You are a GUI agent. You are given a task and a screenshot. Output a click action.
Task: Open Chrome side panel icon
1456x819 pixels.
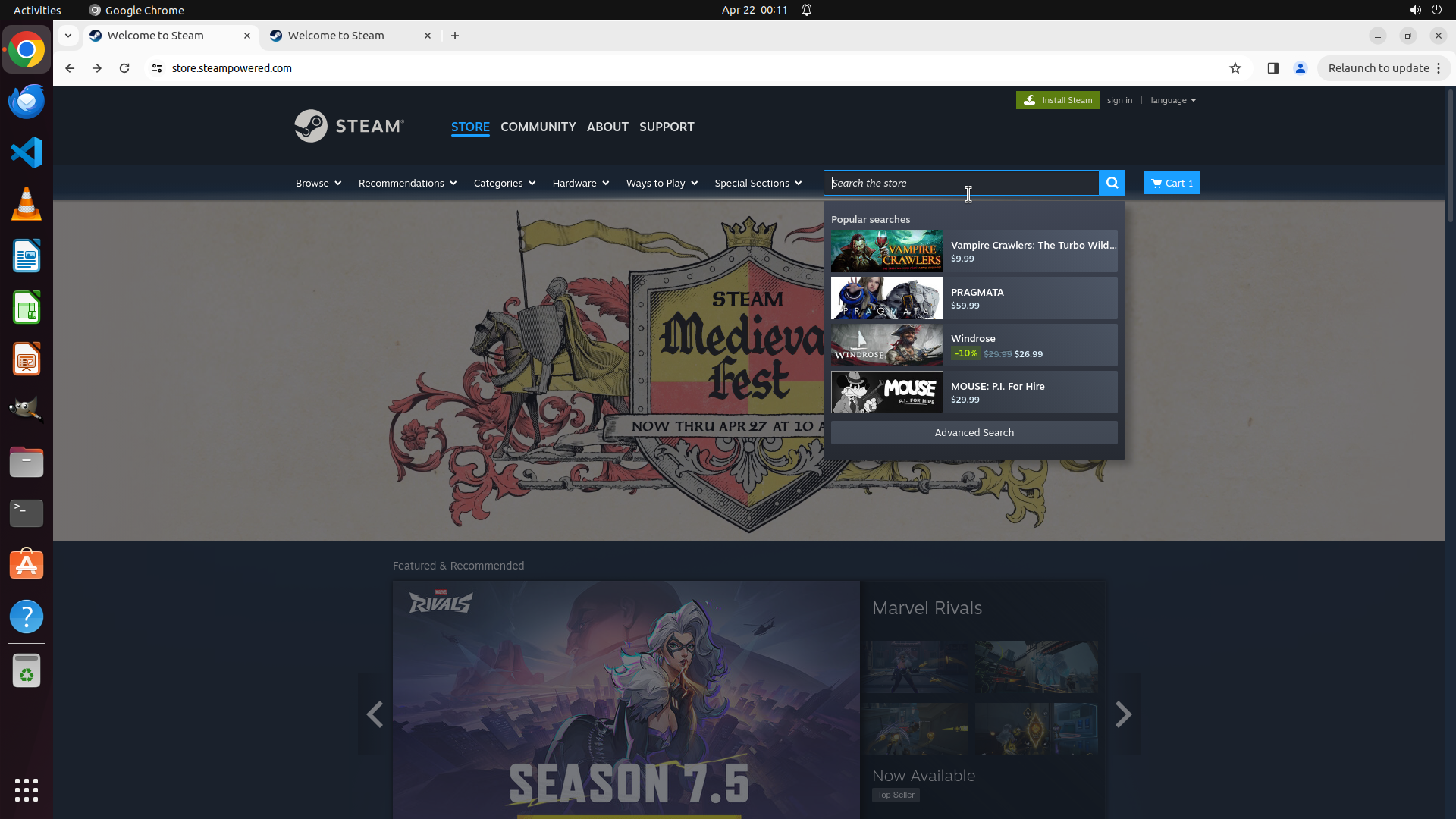pyautogui.click(x=1272, y=68)
